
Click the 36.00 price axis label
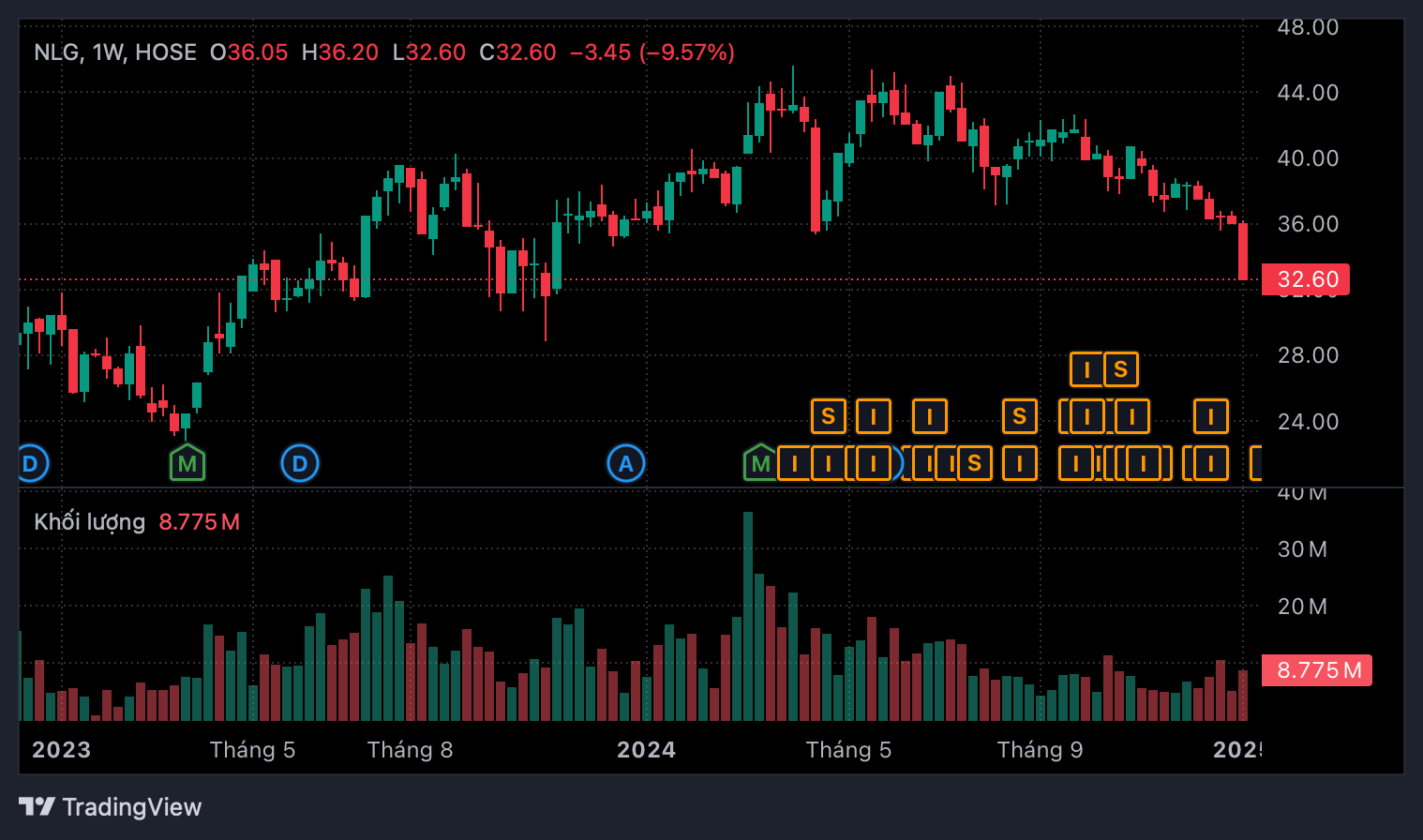(1308, 224)
